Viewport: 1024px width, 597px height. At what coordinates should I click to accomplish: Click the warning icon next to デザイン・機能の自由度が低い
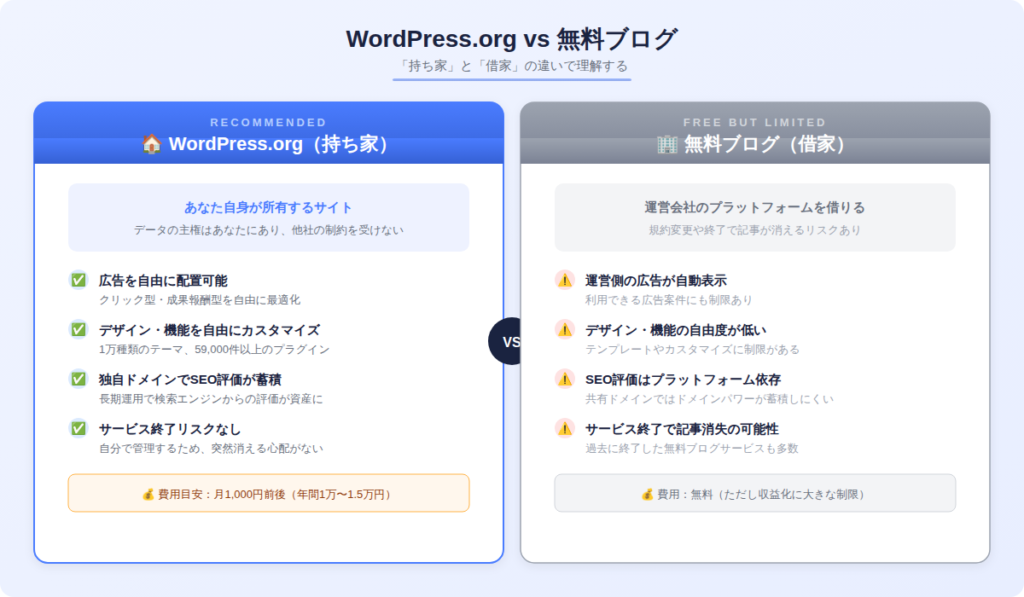tap(564, 329)
